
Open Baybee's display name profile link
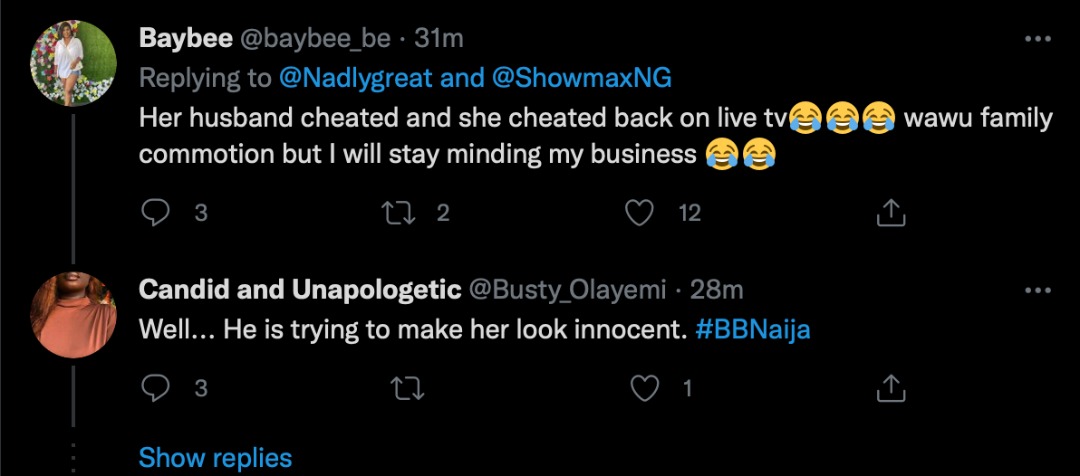pos(186,39)
